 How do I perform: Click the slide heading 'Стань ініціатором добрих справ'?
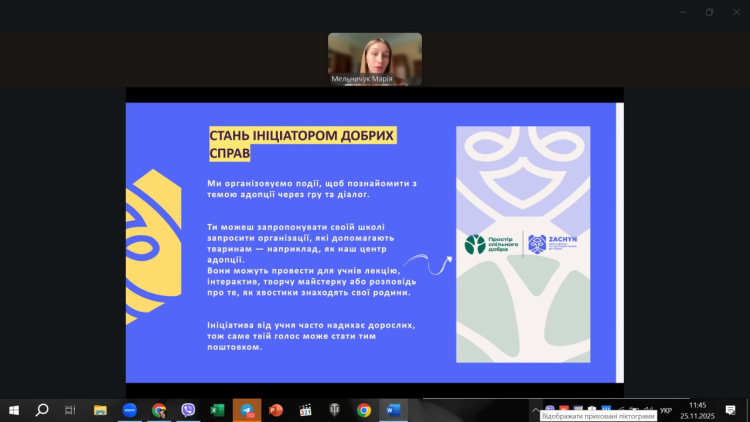[x=301, y=144]
